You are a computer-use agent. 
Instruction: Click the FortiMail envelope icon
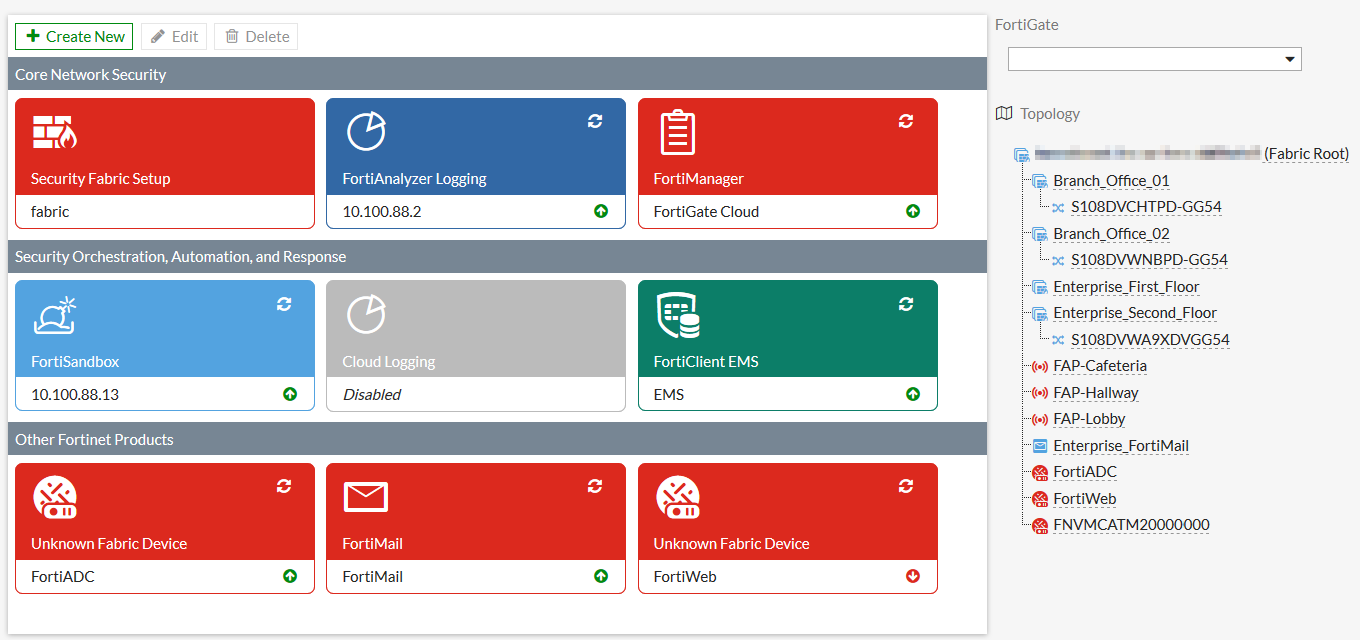click(x=366, y=496)
